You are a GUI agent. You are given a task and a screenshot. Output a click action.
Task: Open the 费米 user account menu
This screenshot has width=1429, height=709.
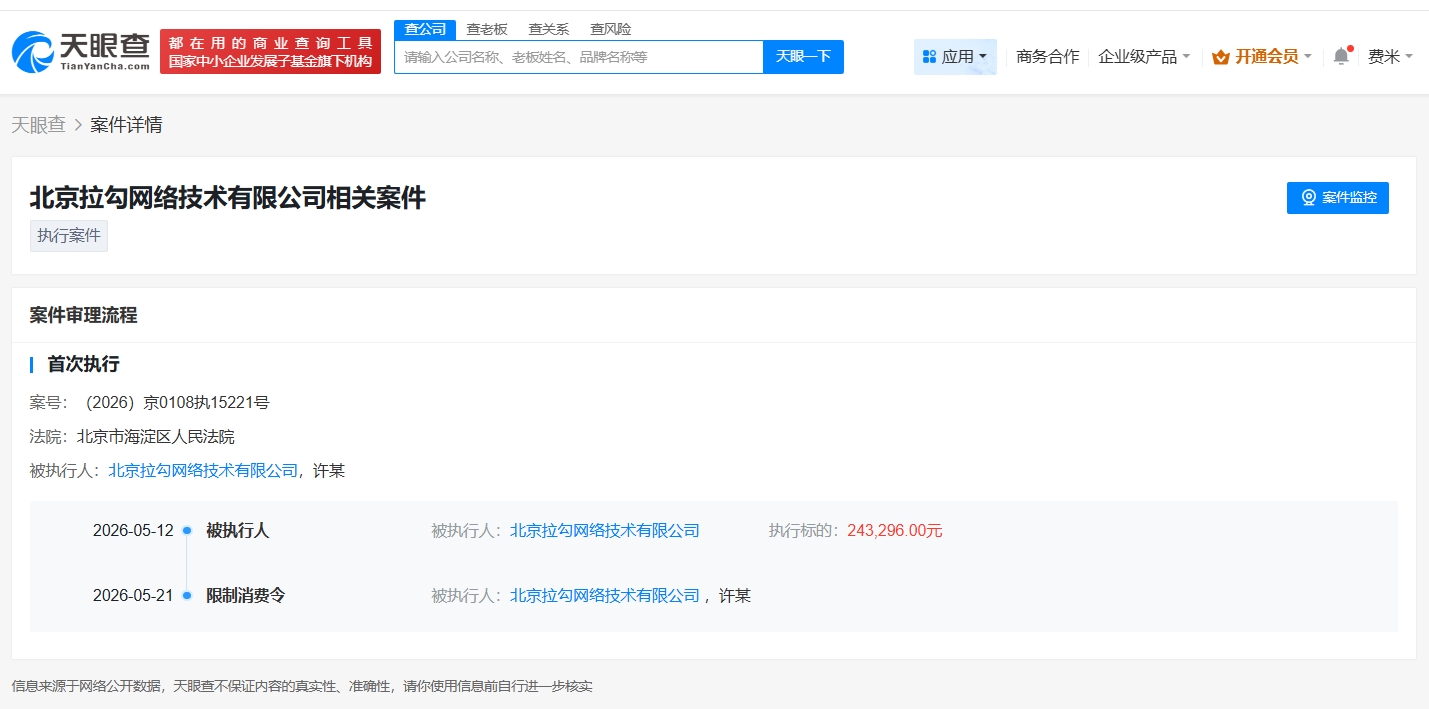(1390, 57)
